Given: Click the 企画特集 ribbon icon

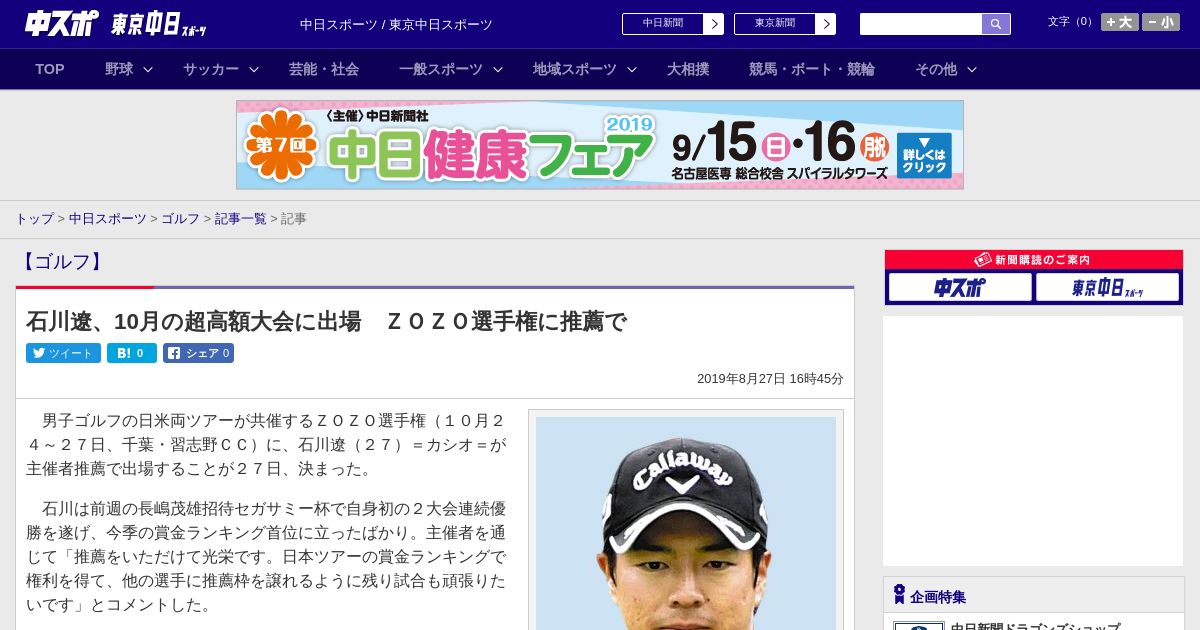Looking at the screenshot, I should tap(899, 595).
